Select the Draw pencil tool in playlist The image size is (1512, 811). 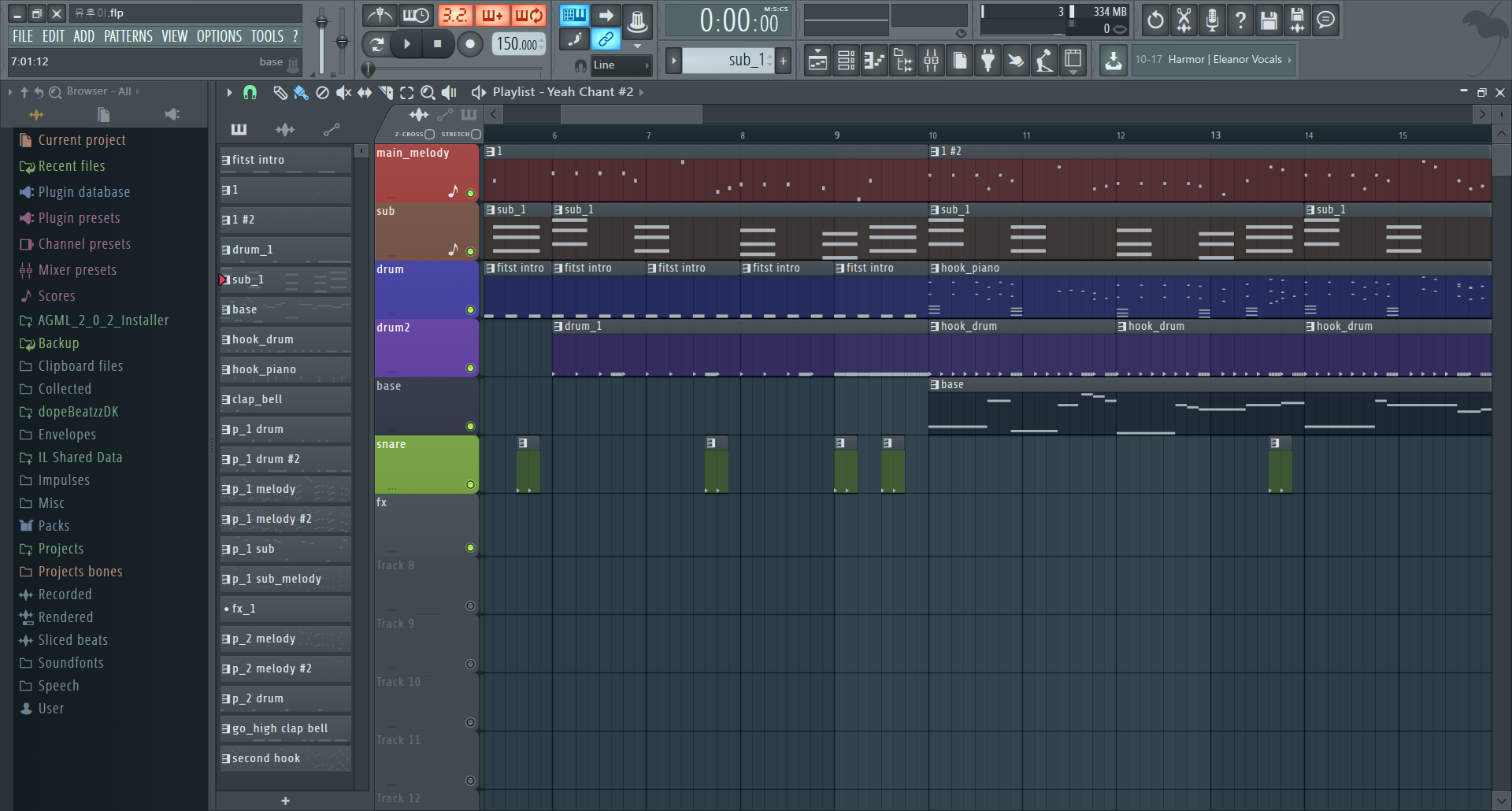280,93
